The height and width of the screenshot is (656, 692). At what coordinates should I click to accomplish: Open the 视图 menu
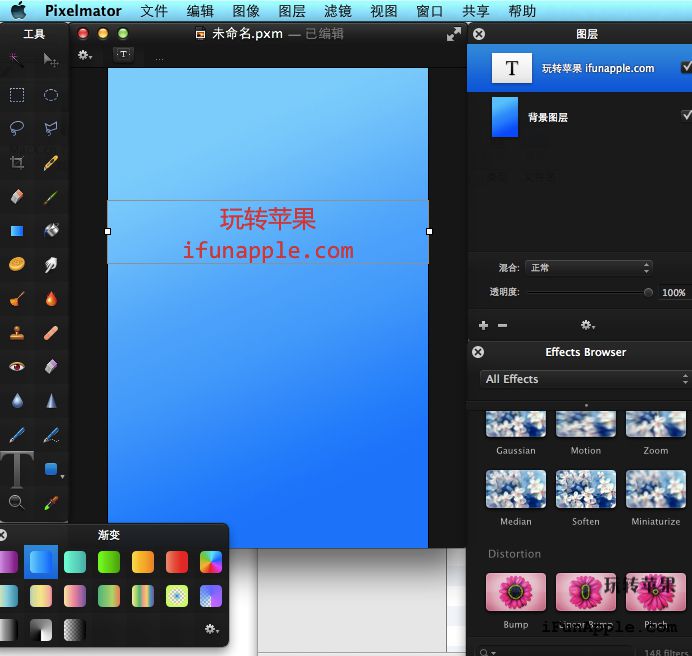tap(384, 11)
